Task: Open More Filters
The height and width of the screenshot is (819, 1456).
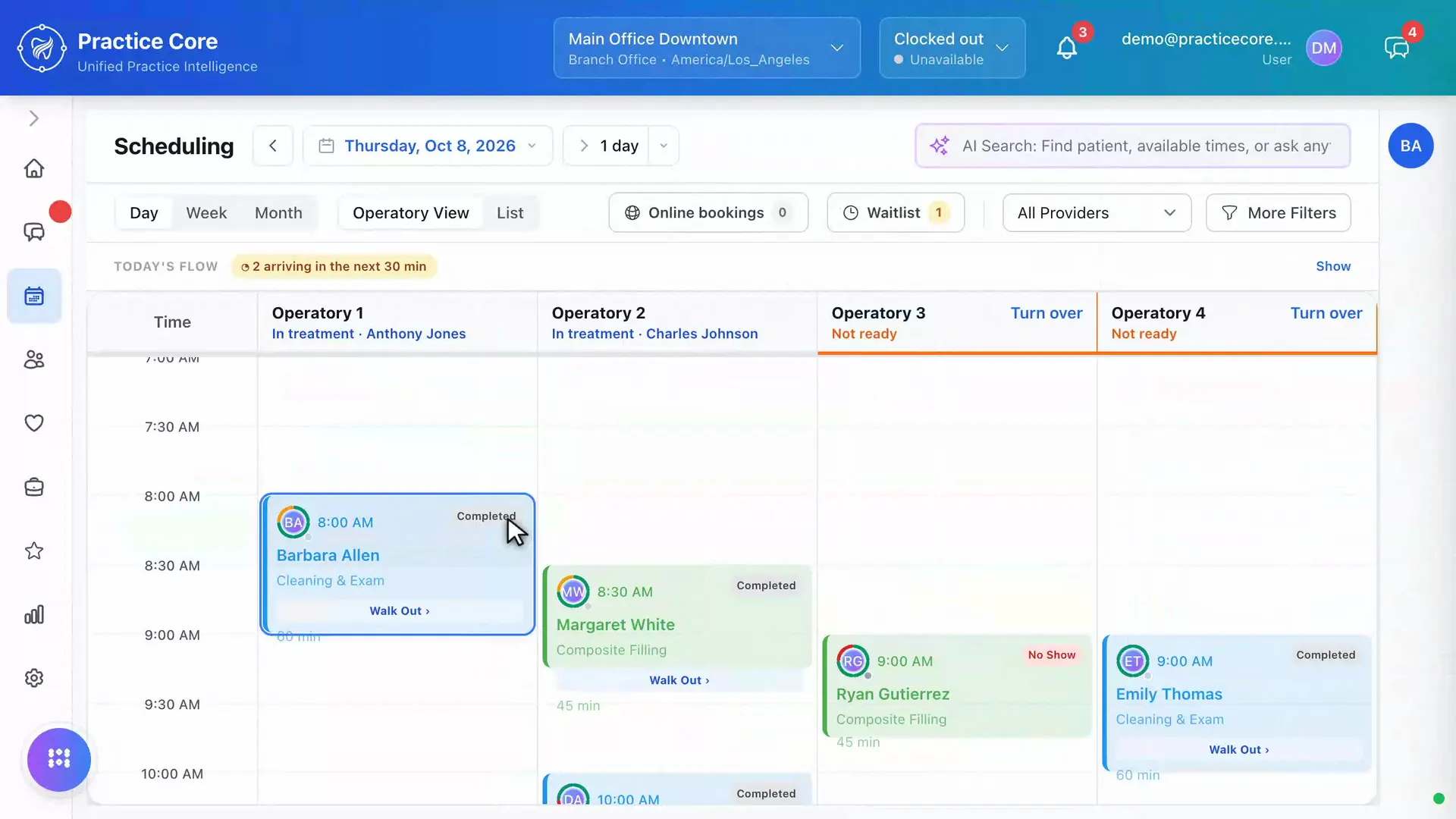Action: coord(1278,213)
